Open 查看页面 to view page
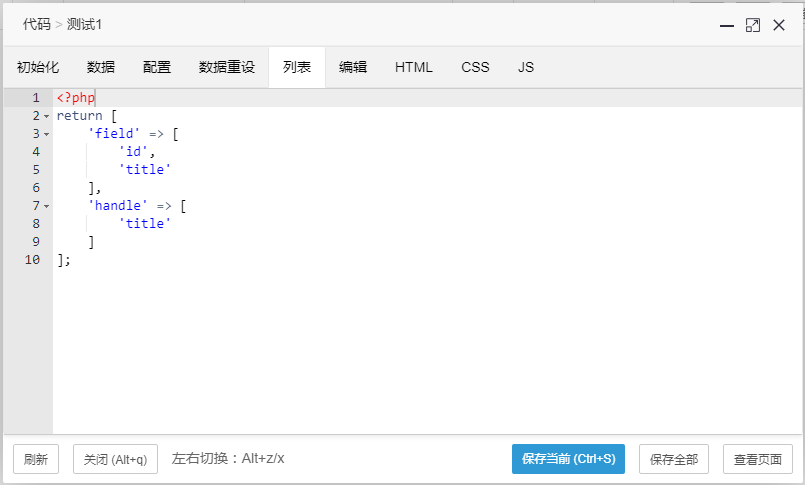The width and height of the screenshot is (805, 485). pos(758,459)
